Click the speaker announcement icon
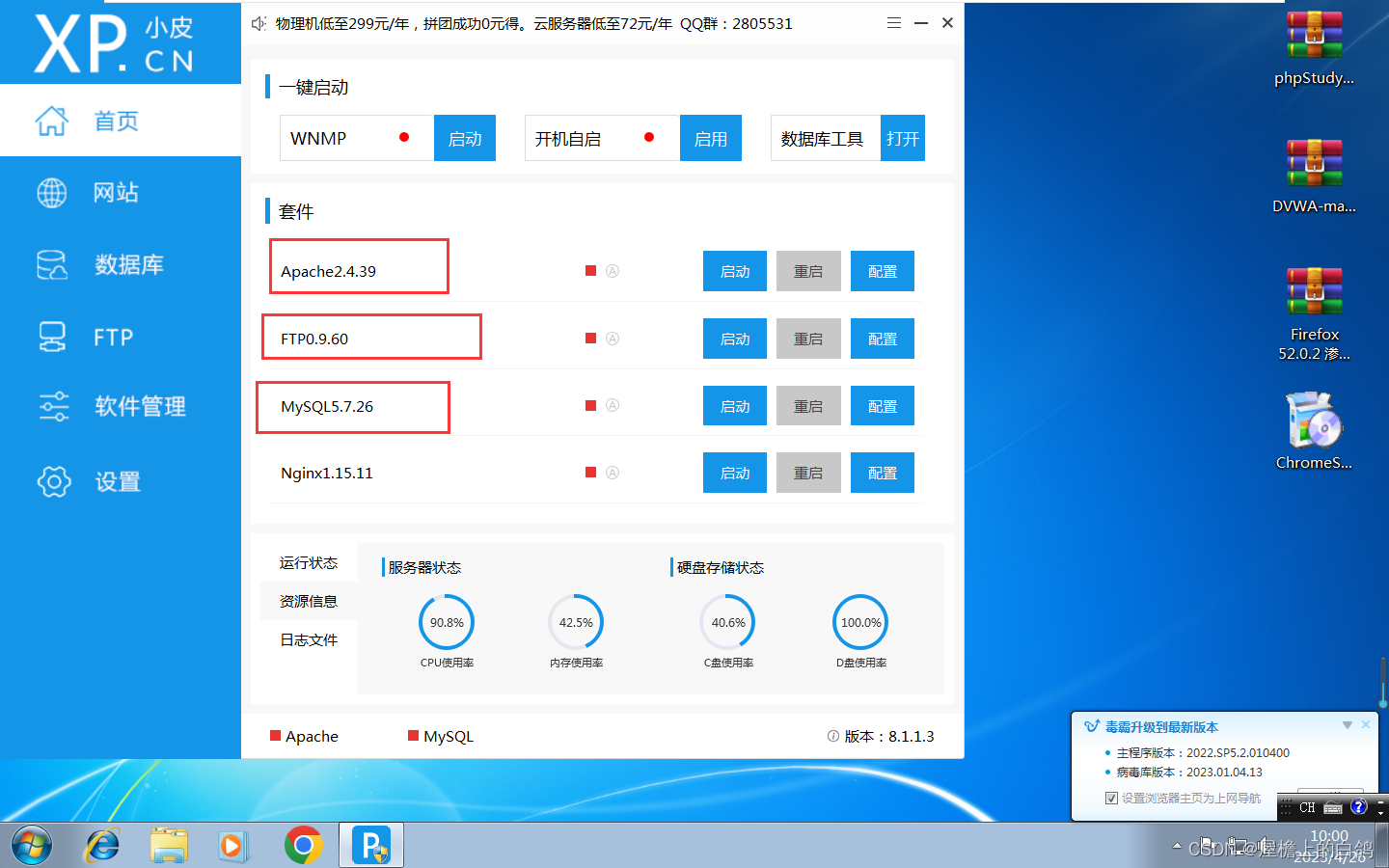The image size is (1389, 868). tap(259, 23)
